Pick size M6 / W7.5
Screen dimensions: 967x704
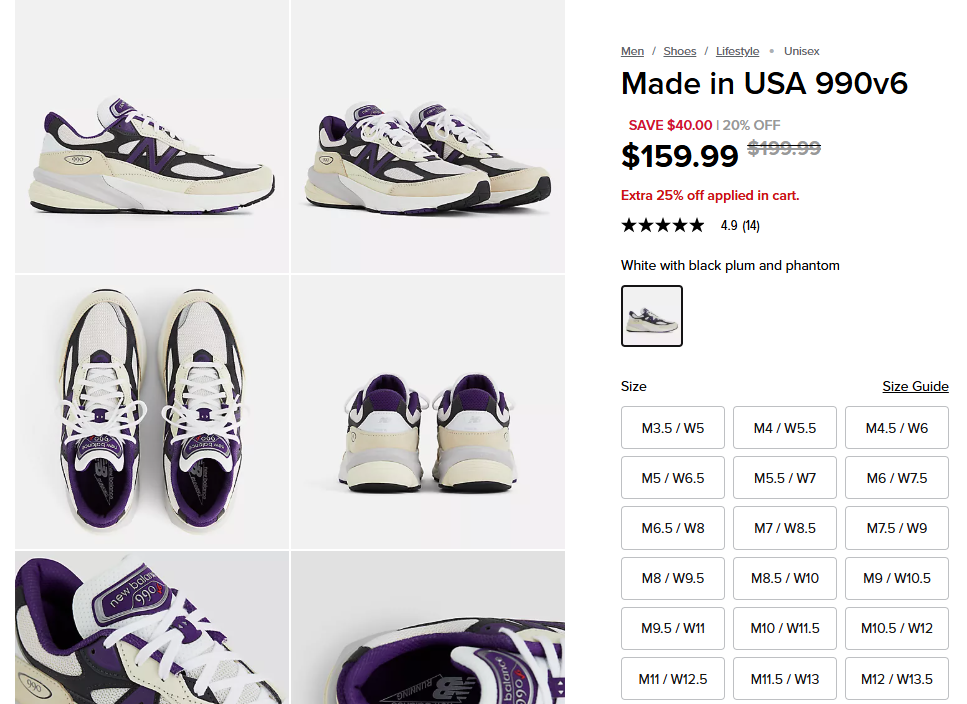pyautogui.click(x=896, y=478)
